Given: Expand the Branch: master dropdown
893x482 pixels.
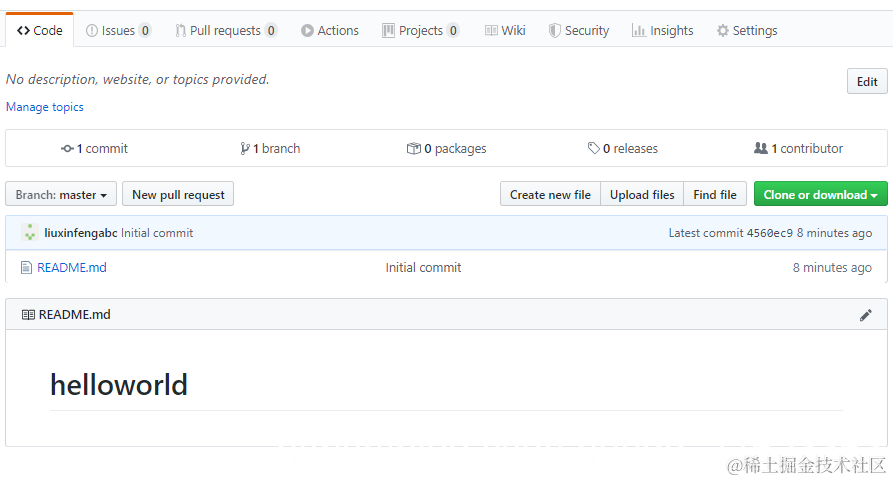Looking at the screenshot, I should (61, 194).
